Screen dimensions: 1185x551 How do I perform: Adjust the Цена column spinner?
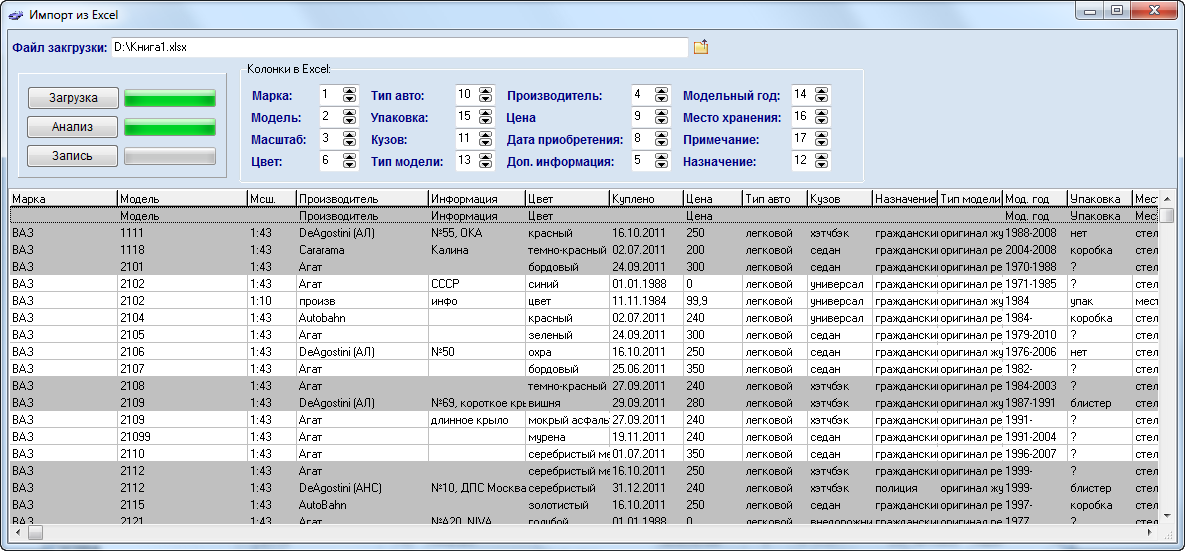tap(662, 116)
